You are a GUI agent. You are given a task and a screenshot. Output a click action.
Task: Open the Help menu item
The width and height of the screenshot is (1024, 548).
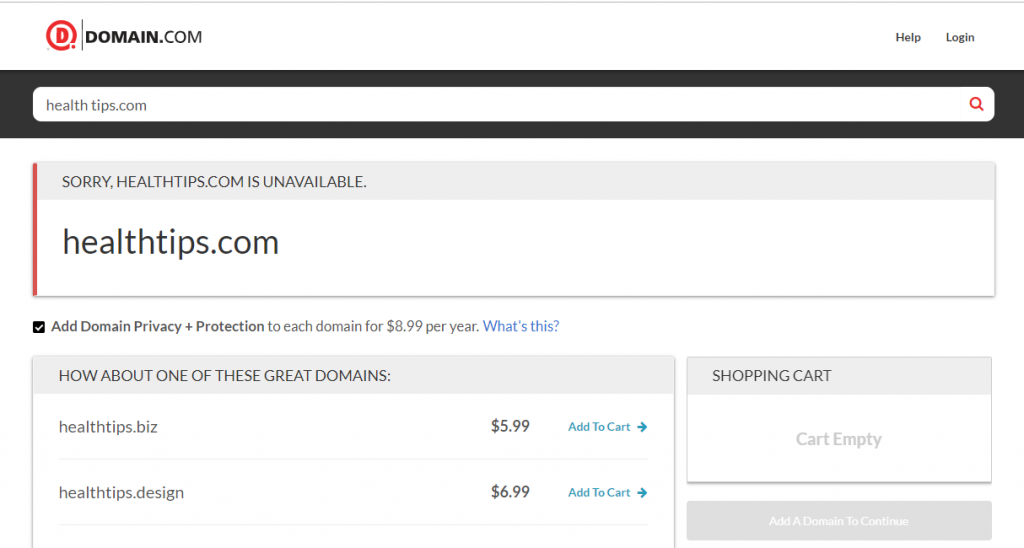click(908, 37)
